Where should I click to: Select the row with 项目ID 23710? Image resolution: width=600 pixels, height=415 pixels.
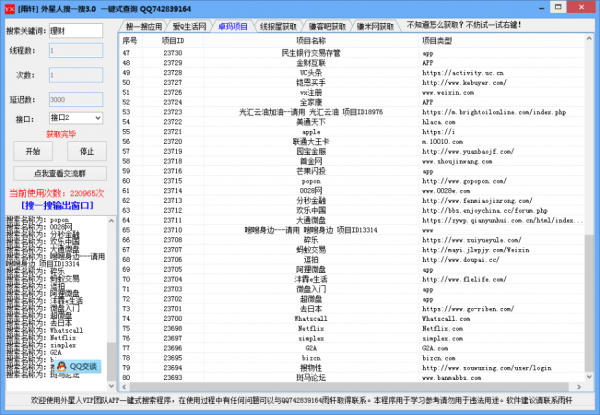(x=352, y=230)
